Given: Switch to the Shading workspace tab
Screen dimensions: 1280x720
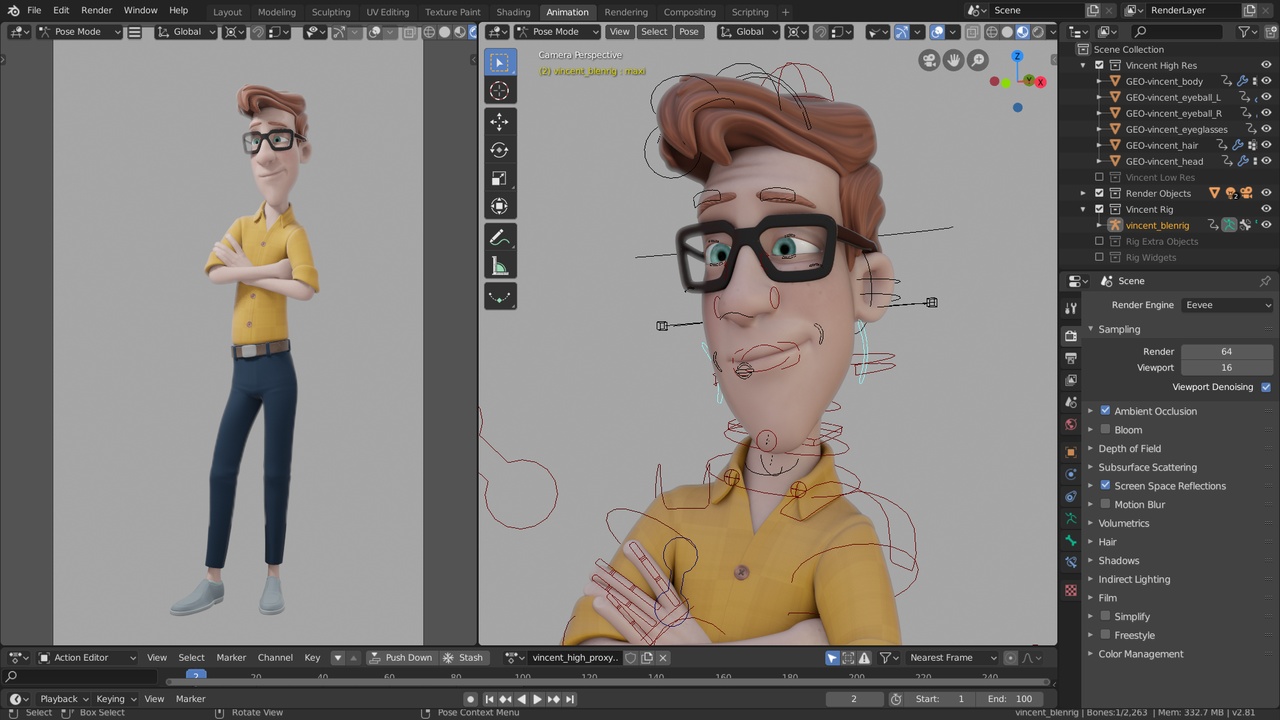Looking at the screenshot, I should [x=513, y=12].
